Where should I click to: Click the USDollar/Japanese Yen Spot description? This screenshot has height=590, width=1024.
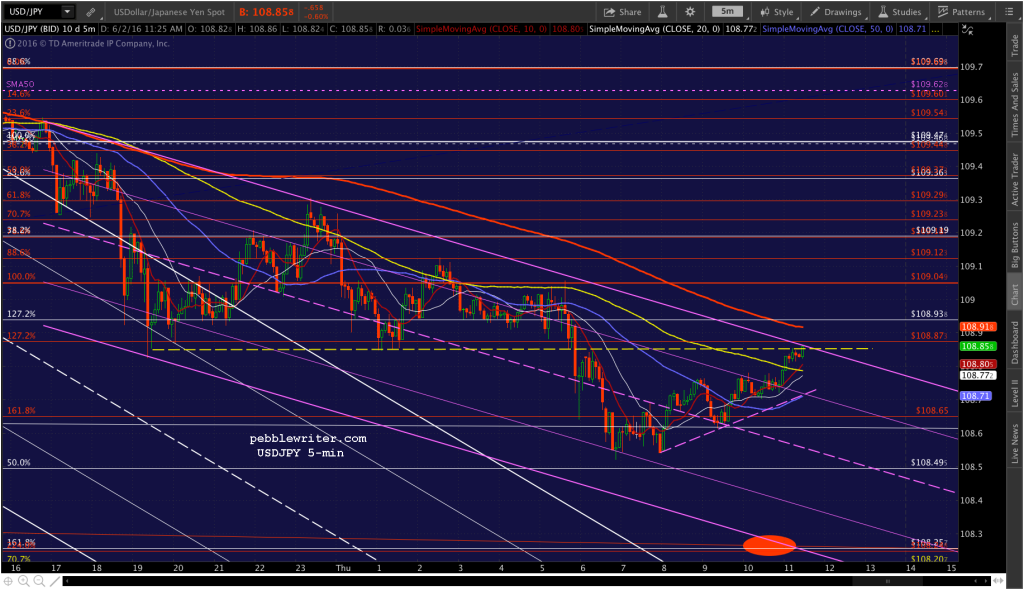pyautogui.click(x=169, y=12)
